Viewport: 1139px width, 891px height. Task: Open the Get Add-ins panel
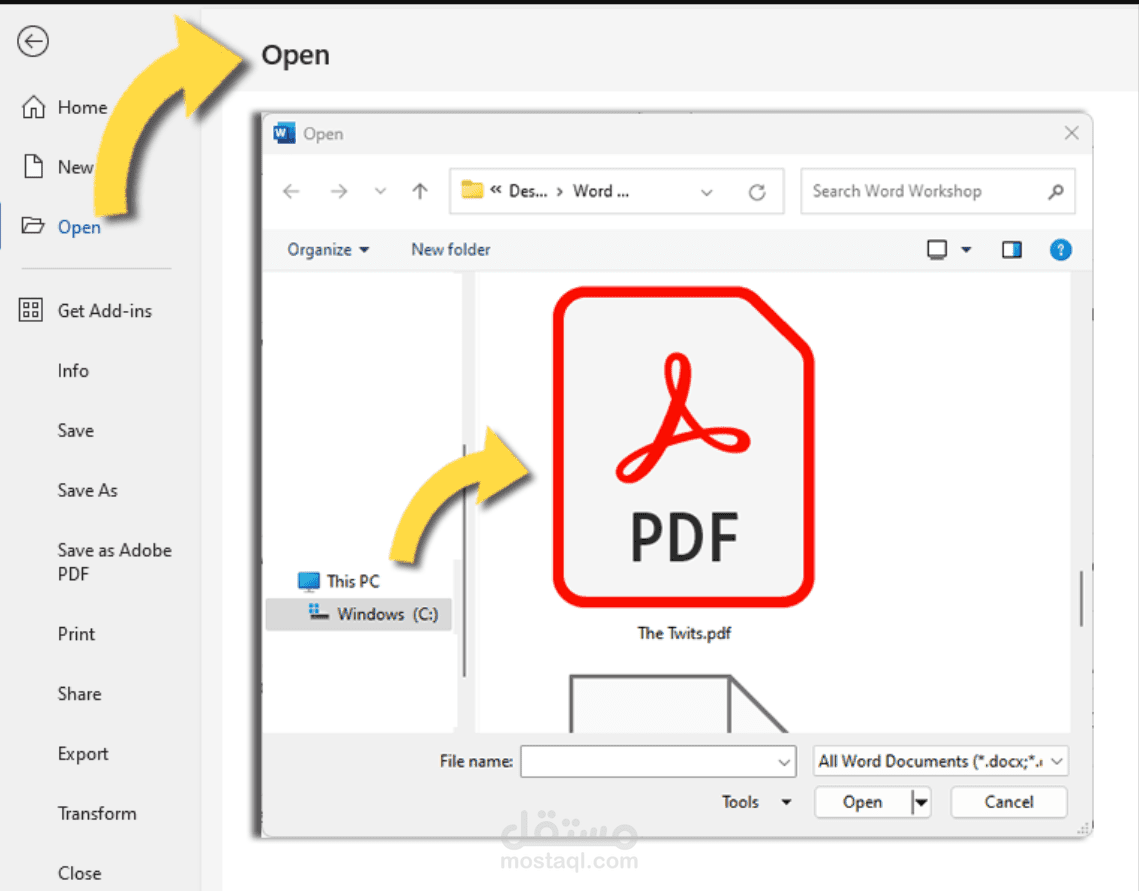105,310
